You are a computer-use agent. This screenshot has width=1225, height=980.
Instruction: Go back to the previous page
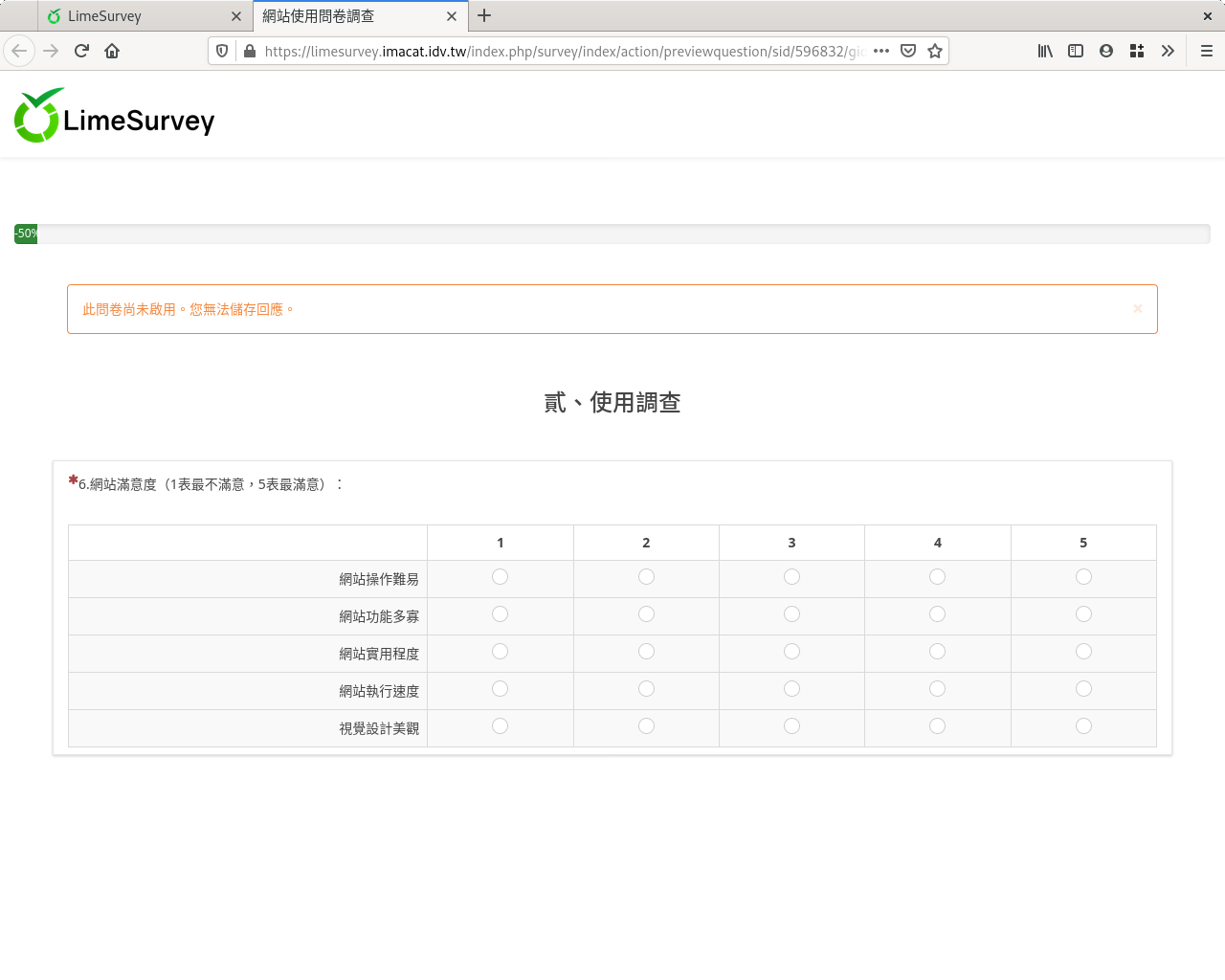[19, 51]
